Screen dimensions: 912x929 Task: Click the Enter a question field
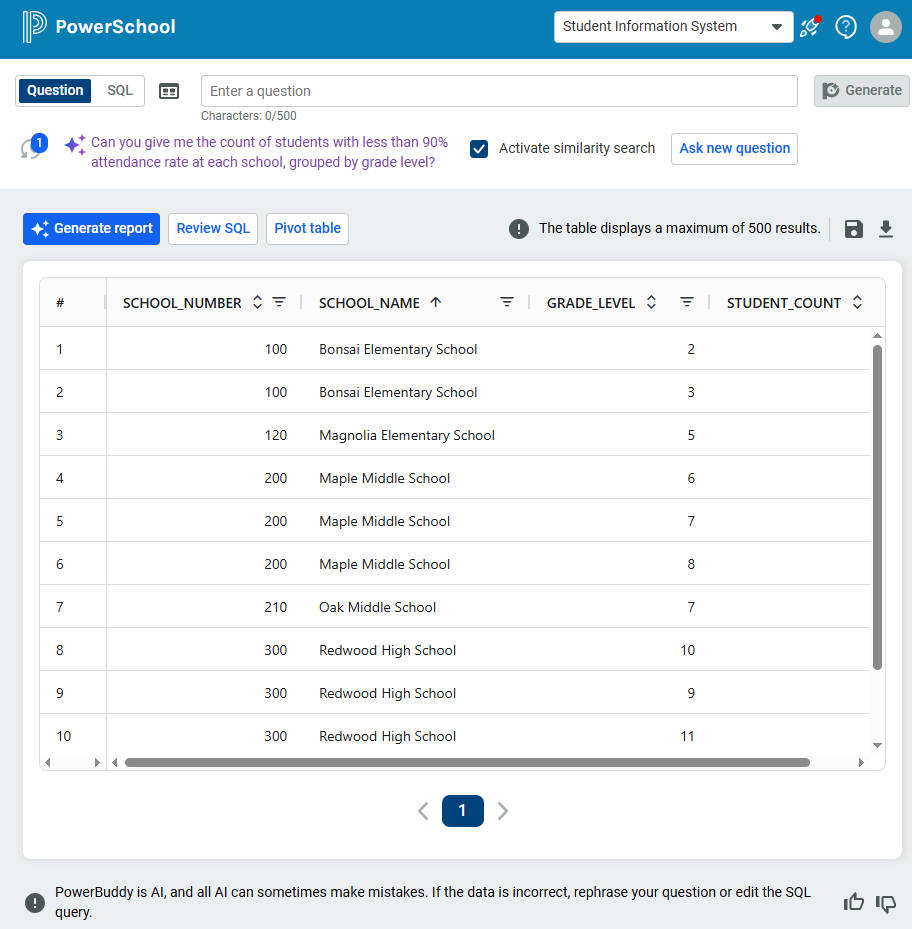(x=499, y=91)
